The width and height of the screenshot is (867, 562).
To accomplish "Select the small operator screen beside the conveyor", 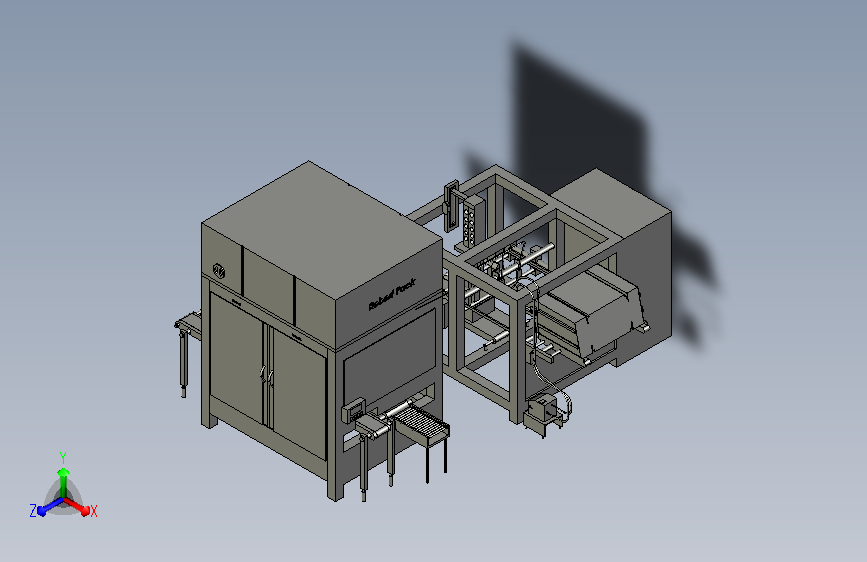I will coord(354,412).
